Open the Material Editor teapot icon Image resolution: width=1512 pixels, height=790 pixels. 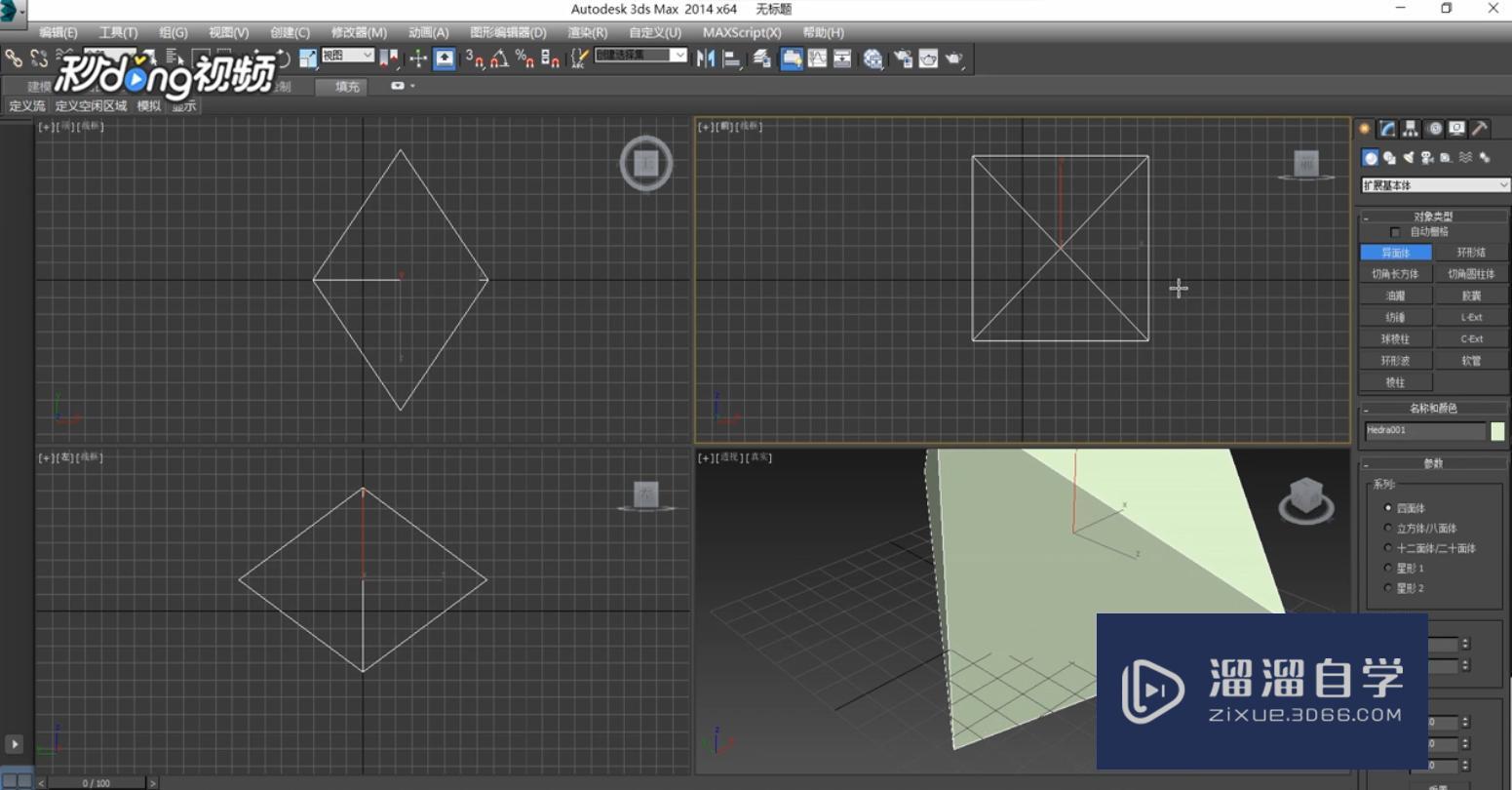pos(874,59)
